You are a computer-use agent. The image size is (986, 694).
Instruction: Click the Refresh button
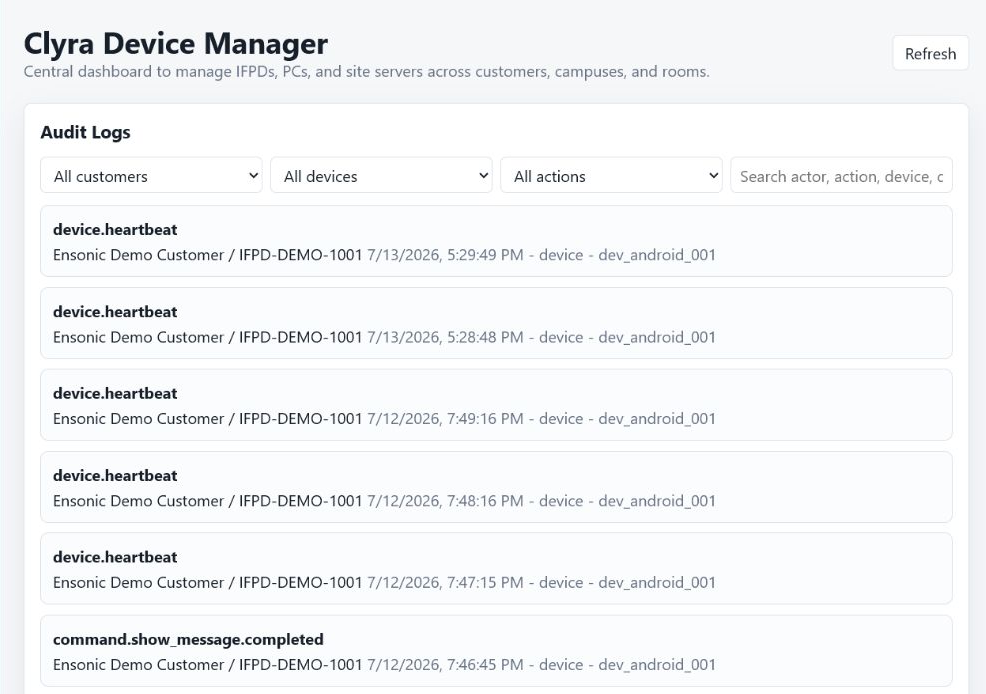(930, 53)
